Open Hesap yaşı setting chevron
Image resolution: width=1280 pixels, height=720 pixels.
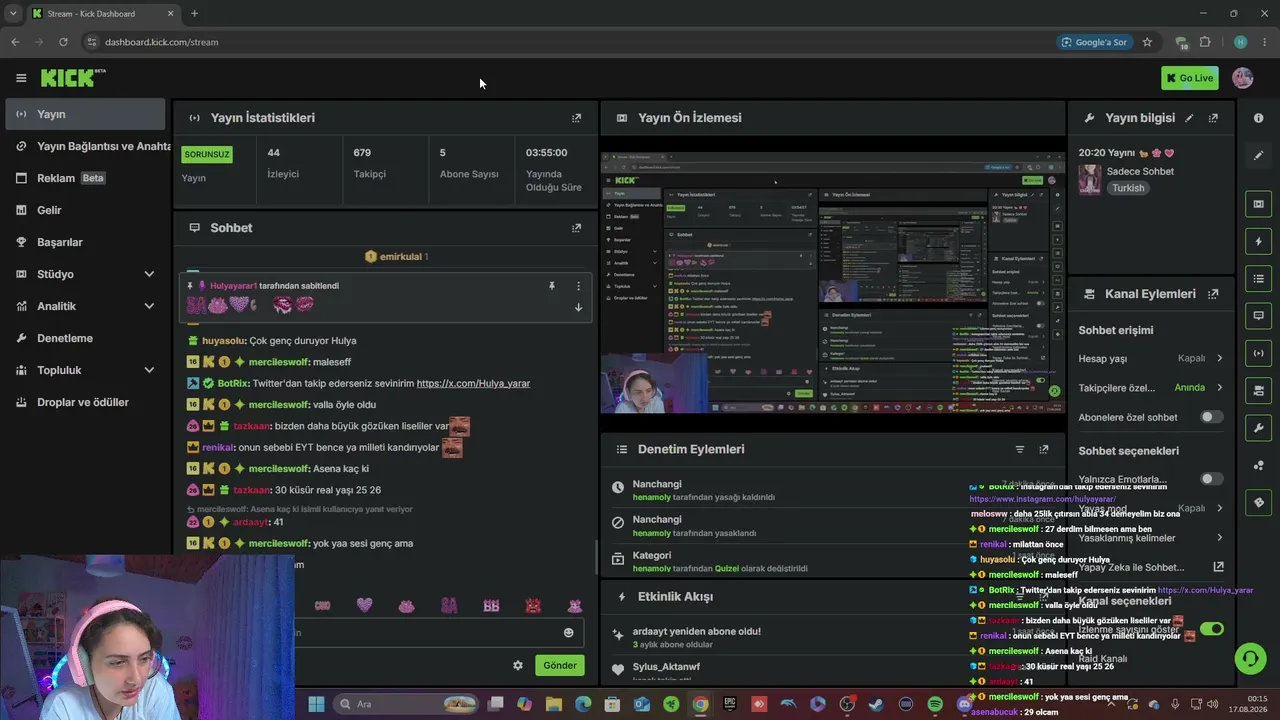click(x=1219, y=359)
